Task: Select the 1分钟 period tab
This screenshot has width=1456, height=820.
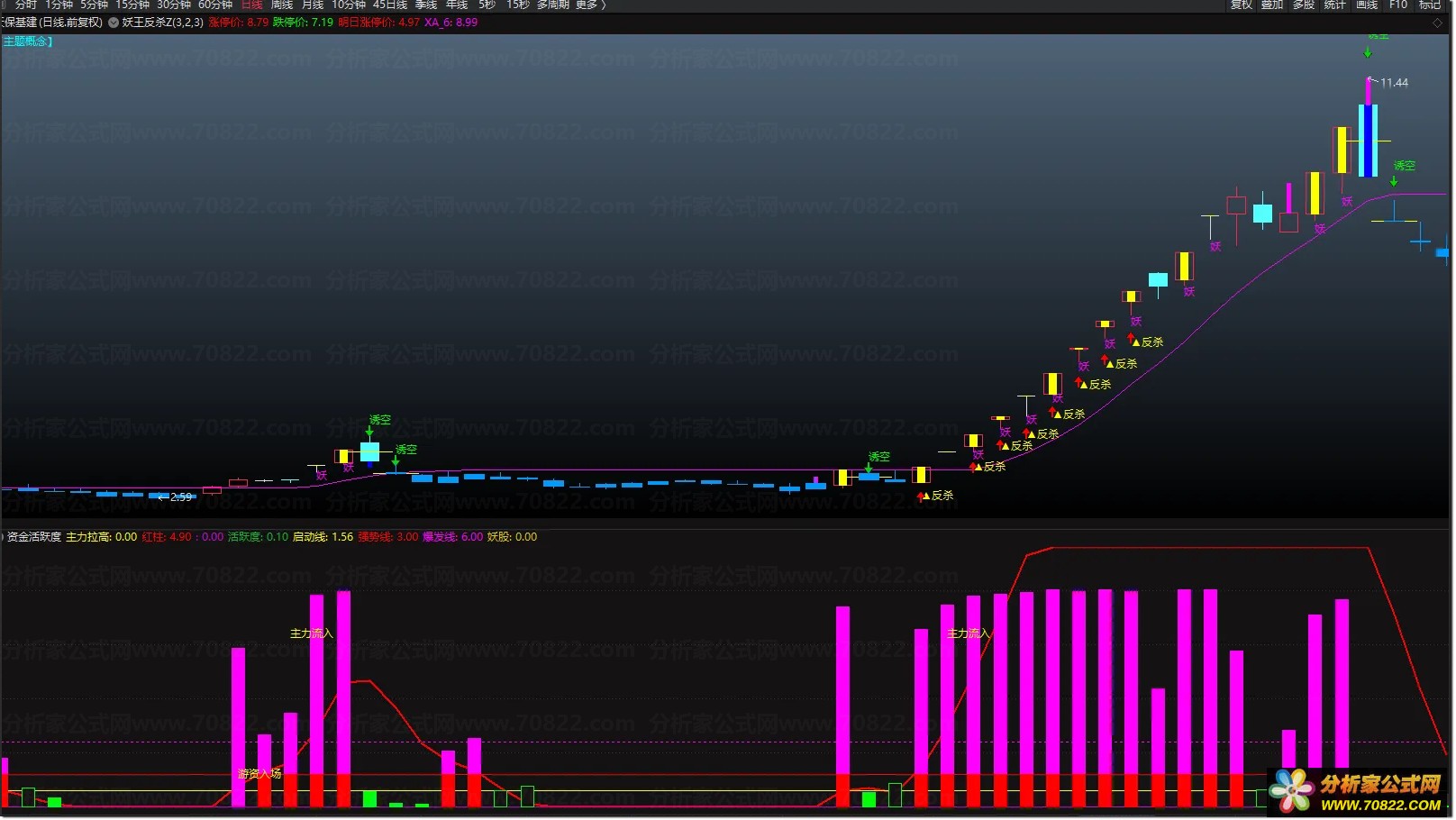Action: pyautogui.click(x=59, y=5)
